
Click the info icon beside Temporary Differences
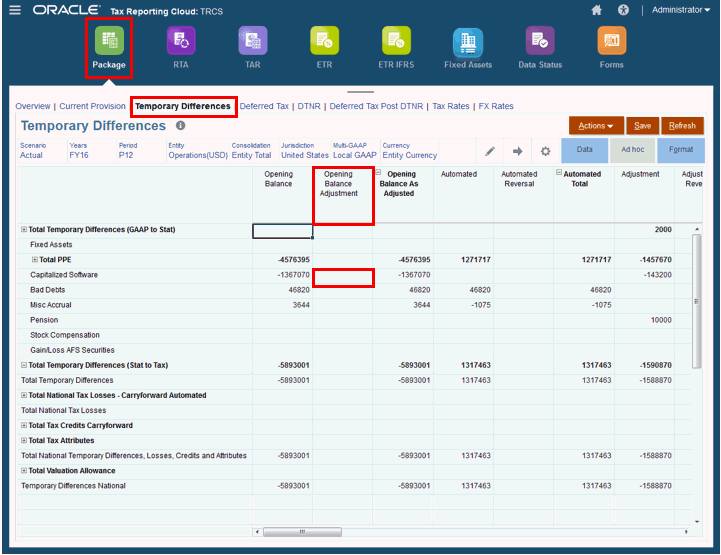click(x=181, y=126)
